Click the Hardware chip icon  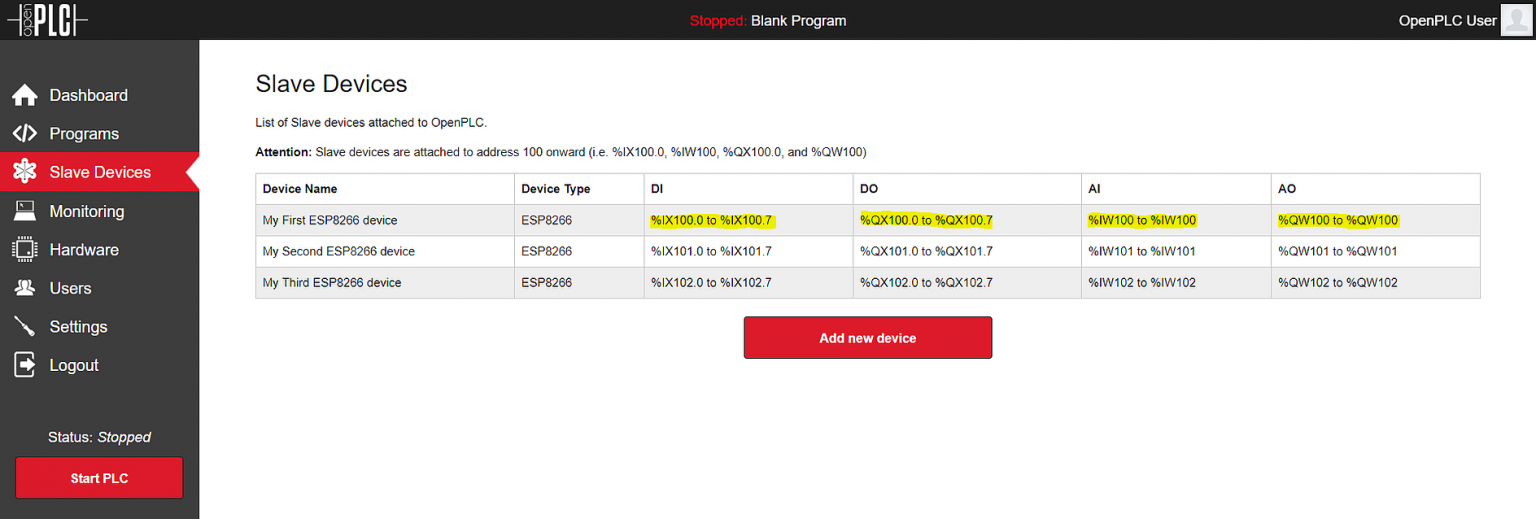click(25, 250)
